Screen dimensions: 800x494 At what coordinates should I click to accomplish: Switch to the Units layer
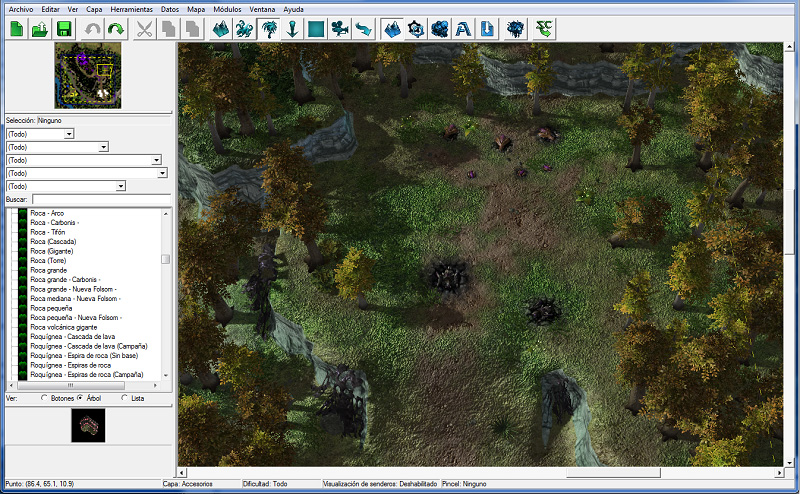click(x=244, y=29)
